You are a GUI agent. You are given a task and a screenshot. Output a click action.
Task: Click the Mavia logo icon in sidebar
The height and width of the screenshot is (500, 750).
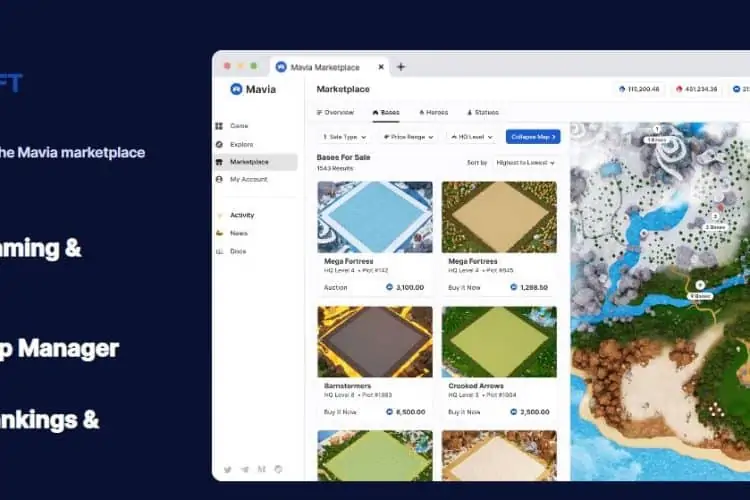click(236, 89)
